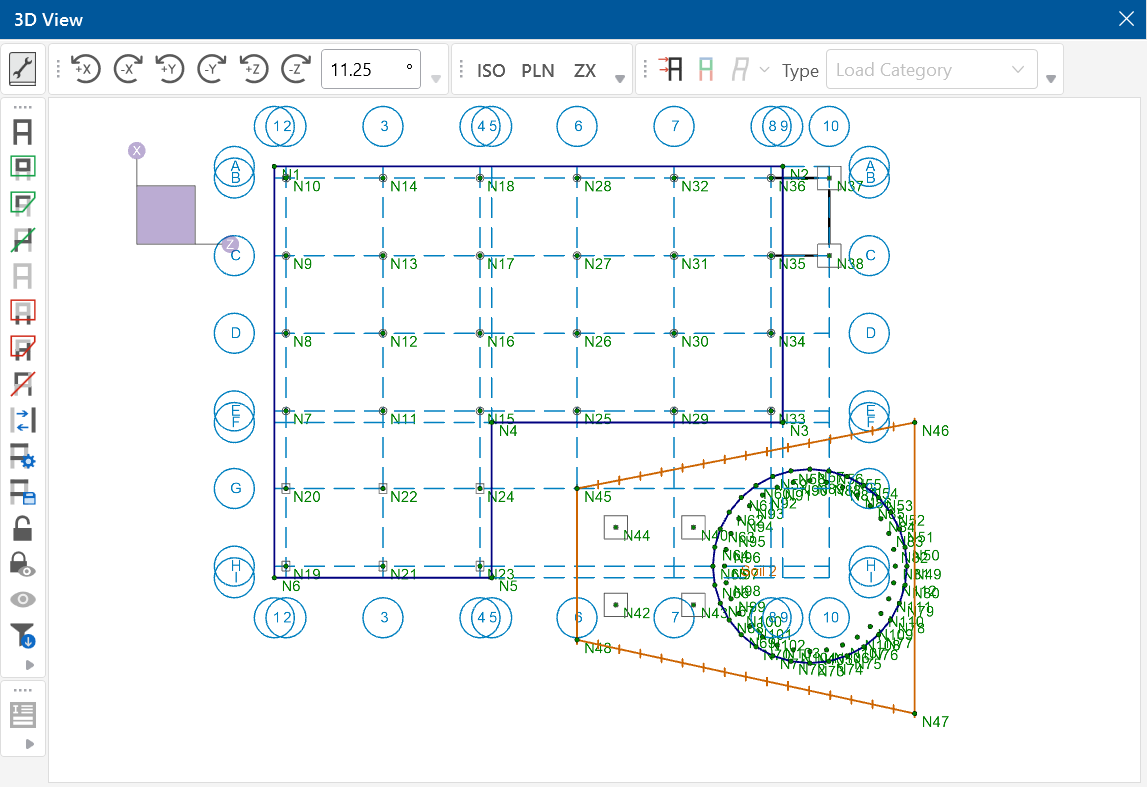Switch to the ISO view
The height and width of the screenshot is (787, 1147).
click(491, 70)
